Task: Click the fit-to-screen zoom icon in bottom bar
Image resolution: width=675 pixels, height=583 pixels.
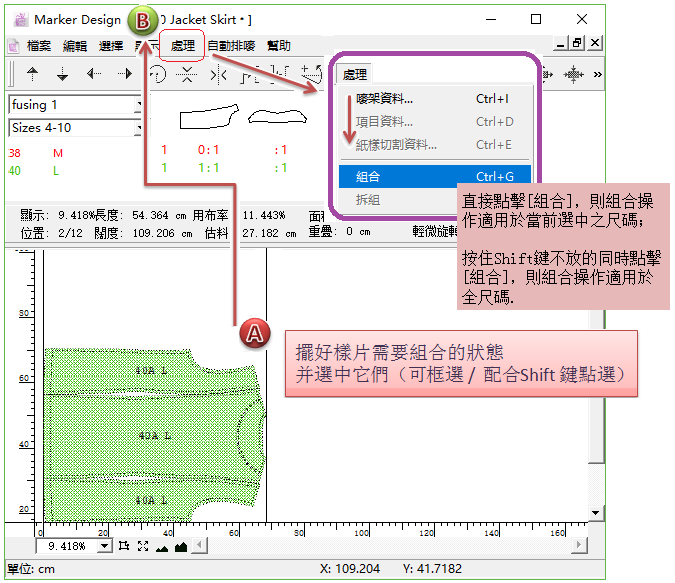Action: pyautogui.click(x=143, y=546)
